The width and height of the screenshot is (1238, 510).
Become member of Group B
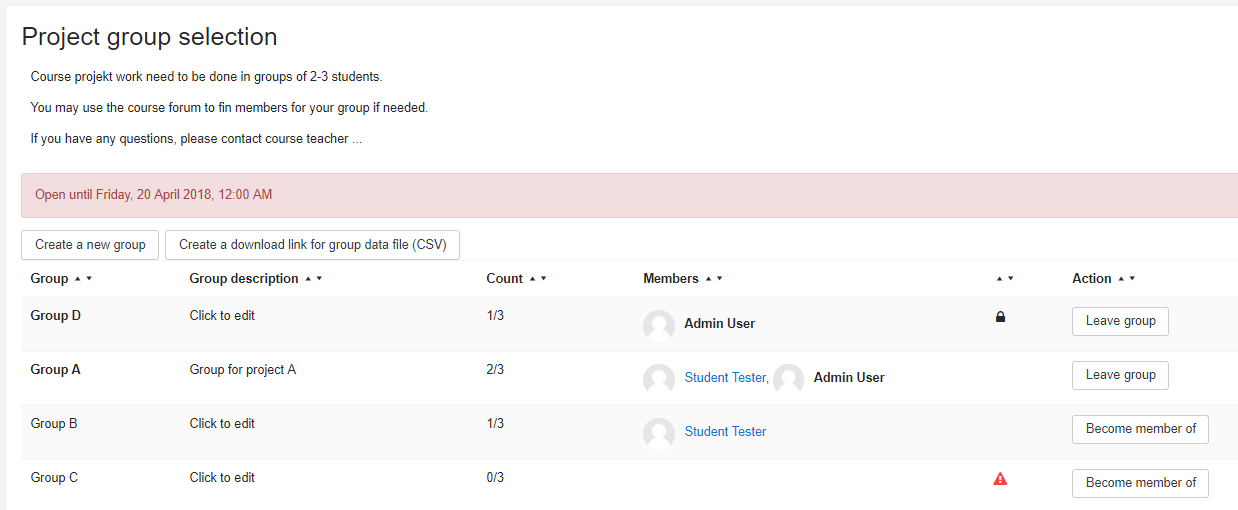1140,429
